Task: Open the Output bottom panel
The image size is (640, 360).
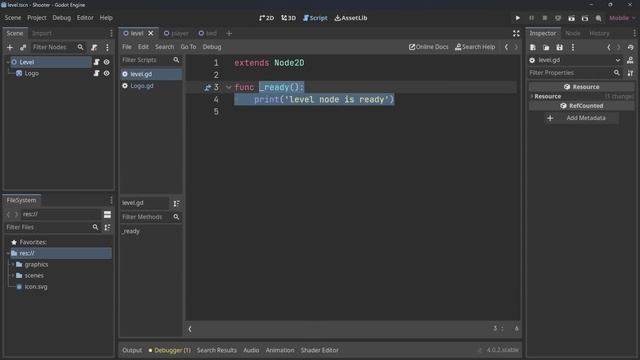Action: [132, 350]
